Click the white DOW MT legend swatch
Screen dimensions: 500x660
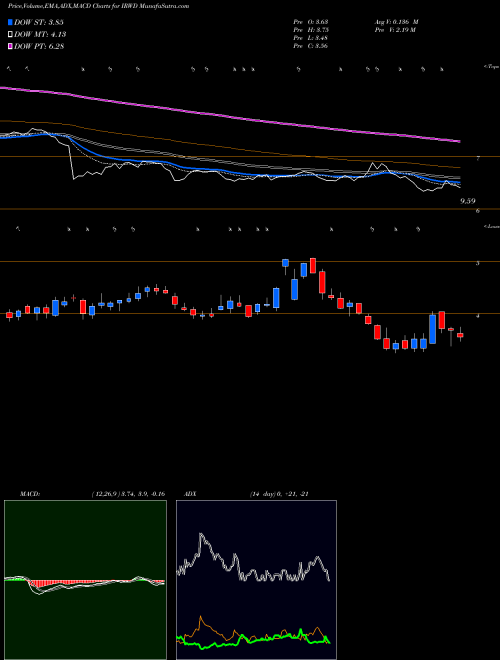tap(10, 35)
